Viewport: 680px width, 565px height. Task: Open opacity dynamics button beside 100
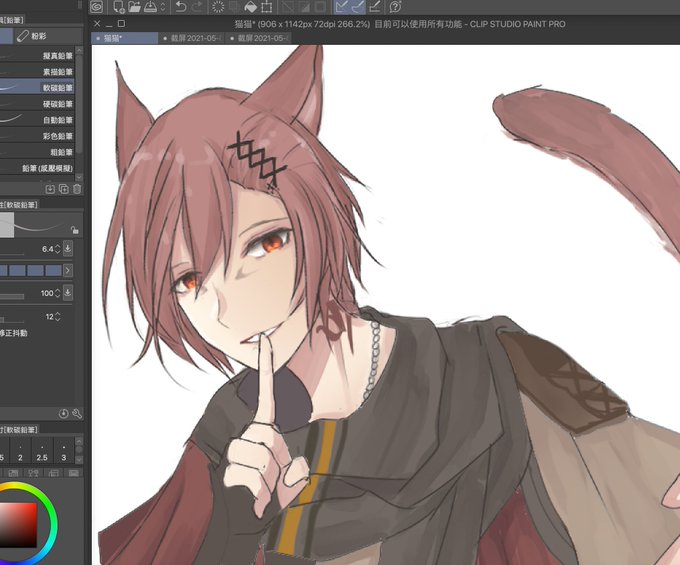[68, 292]
